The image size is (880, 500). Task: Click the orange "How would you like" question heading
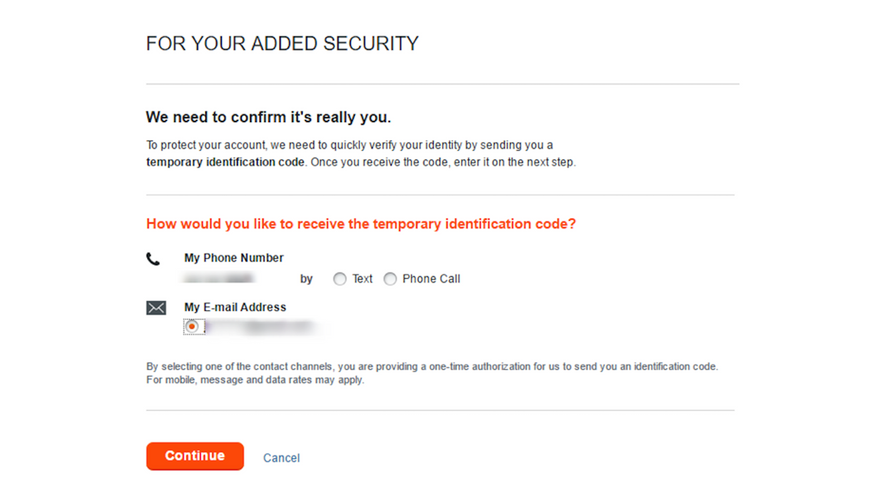point(361,224)
